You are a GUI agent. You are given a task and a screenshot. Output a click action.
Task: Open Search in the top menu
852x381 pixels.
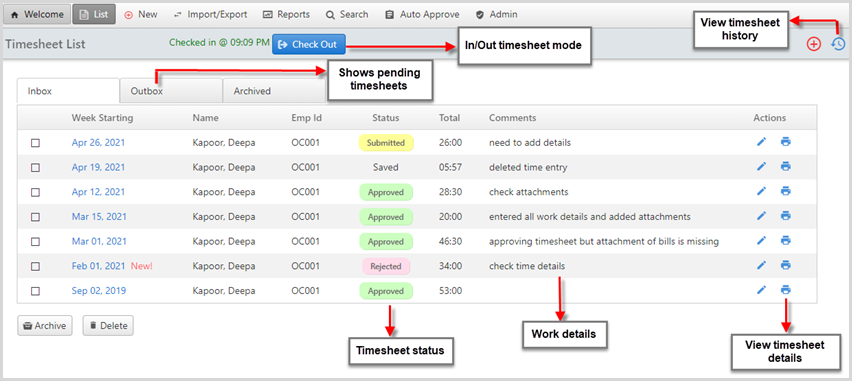tap(347, 15)
